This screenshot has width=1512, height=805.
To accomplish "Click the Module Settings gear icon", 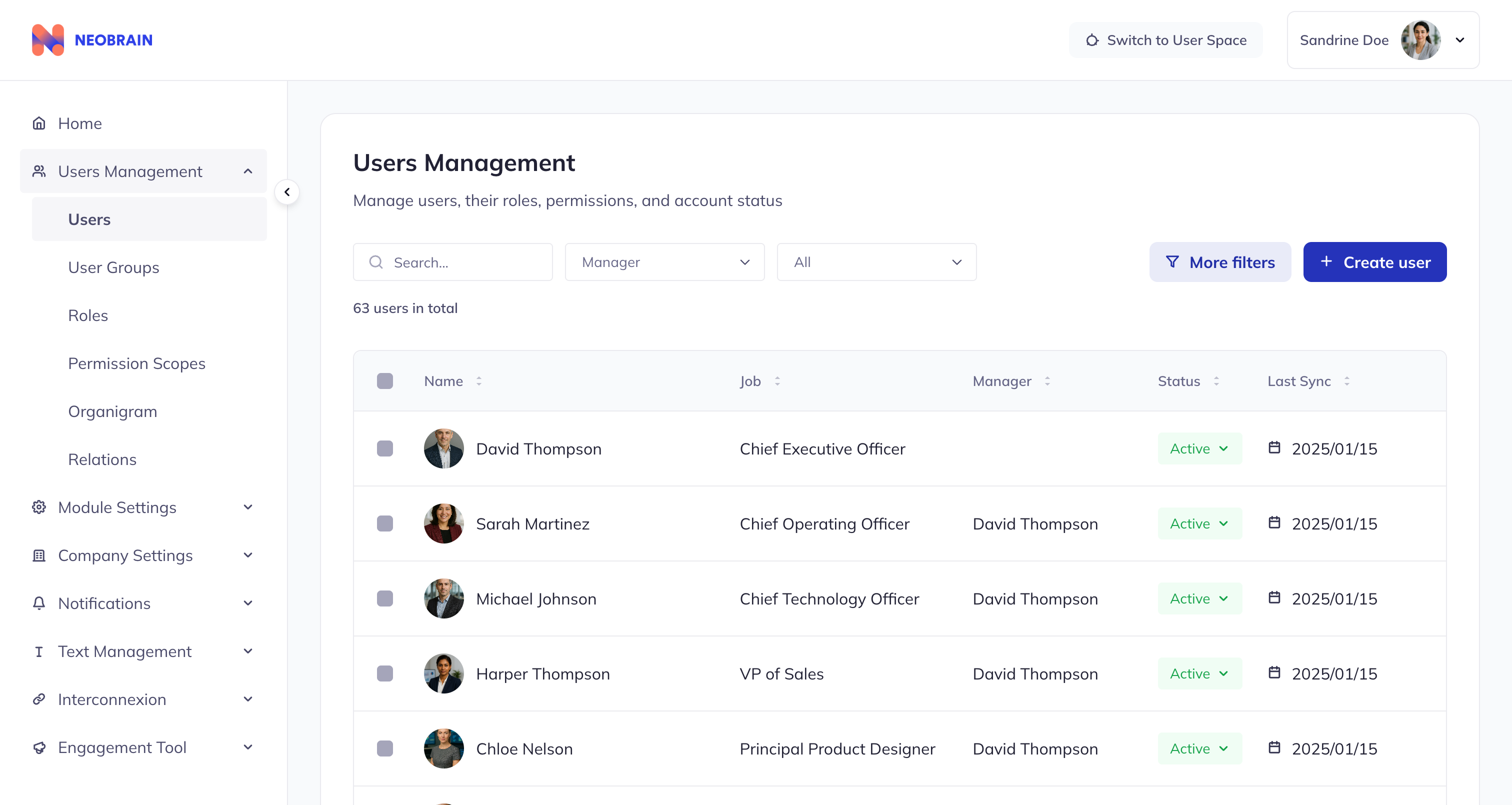I will (38, 507).
